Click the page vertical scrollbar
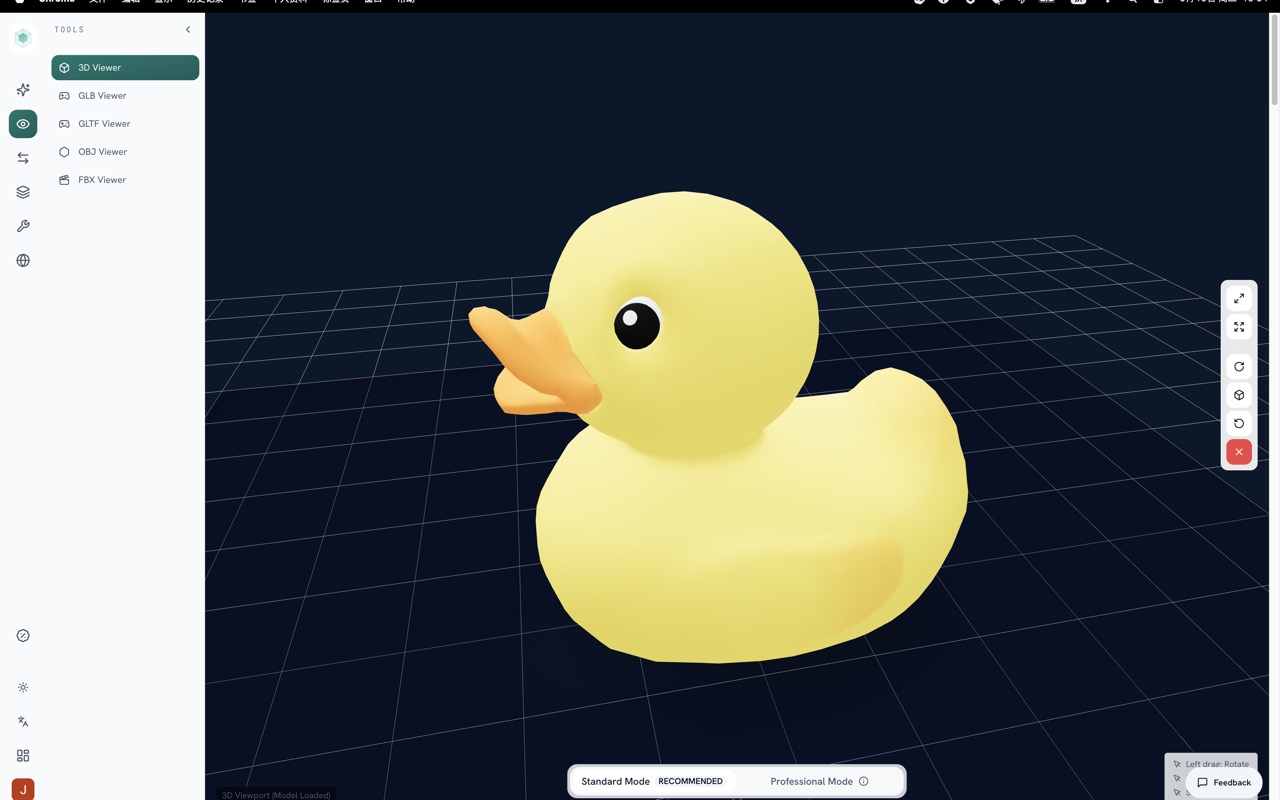The image size is (1280, 800). [x=1274, y=60]
